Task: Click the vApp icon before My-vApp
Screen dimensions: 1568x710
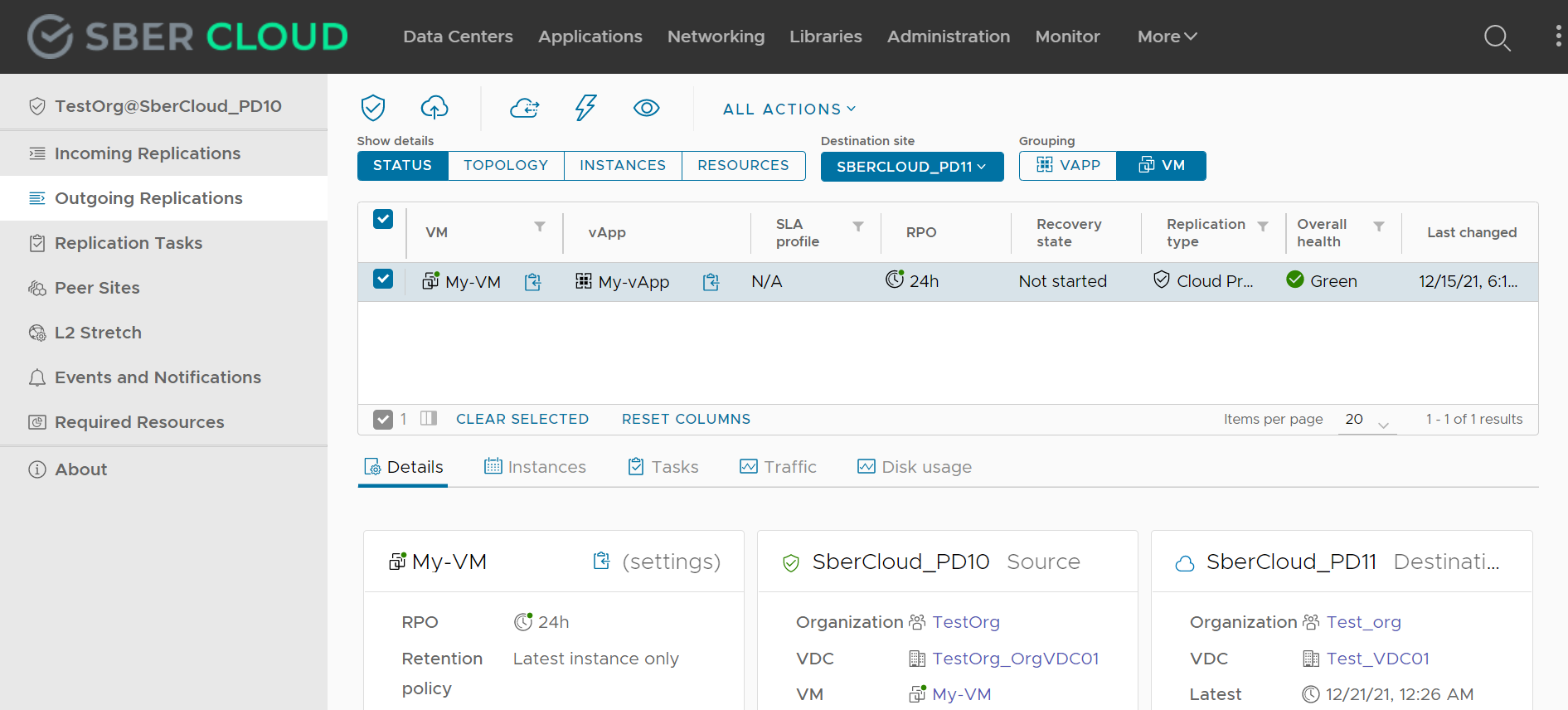Action: pos(584,281)
